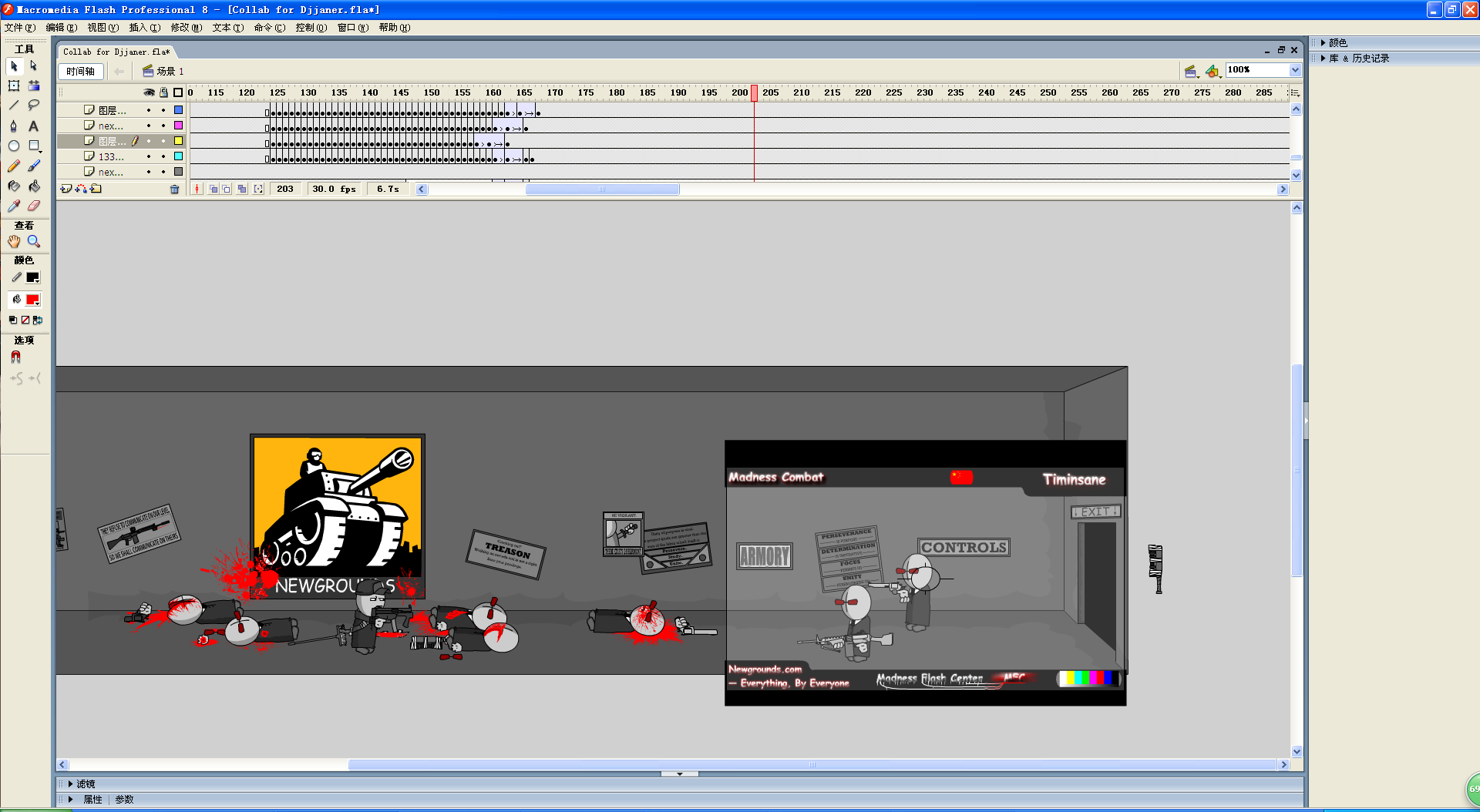Screen dimensions: 1480x812
Task: Select the Text tool
Action: point(33,126)
